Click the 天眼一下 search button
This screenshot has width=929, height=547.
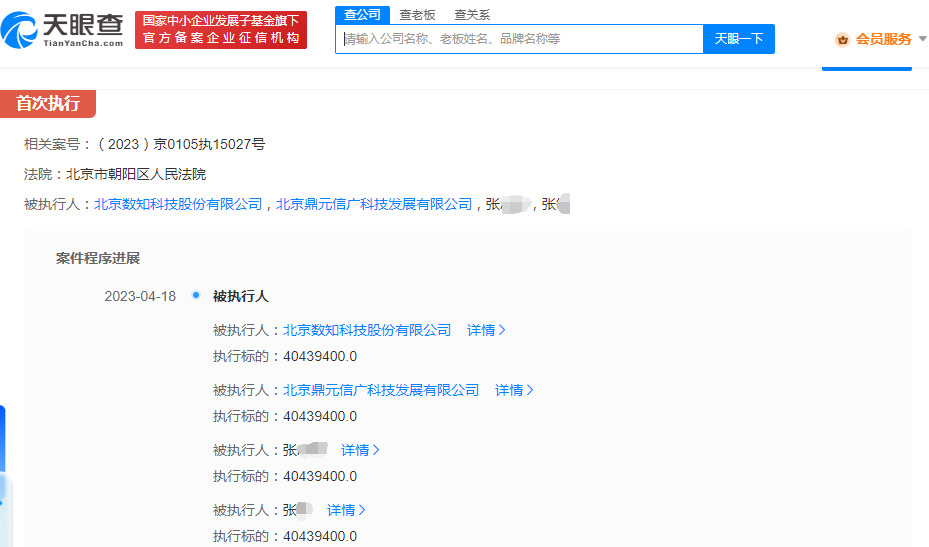click(x=739, y=39)
